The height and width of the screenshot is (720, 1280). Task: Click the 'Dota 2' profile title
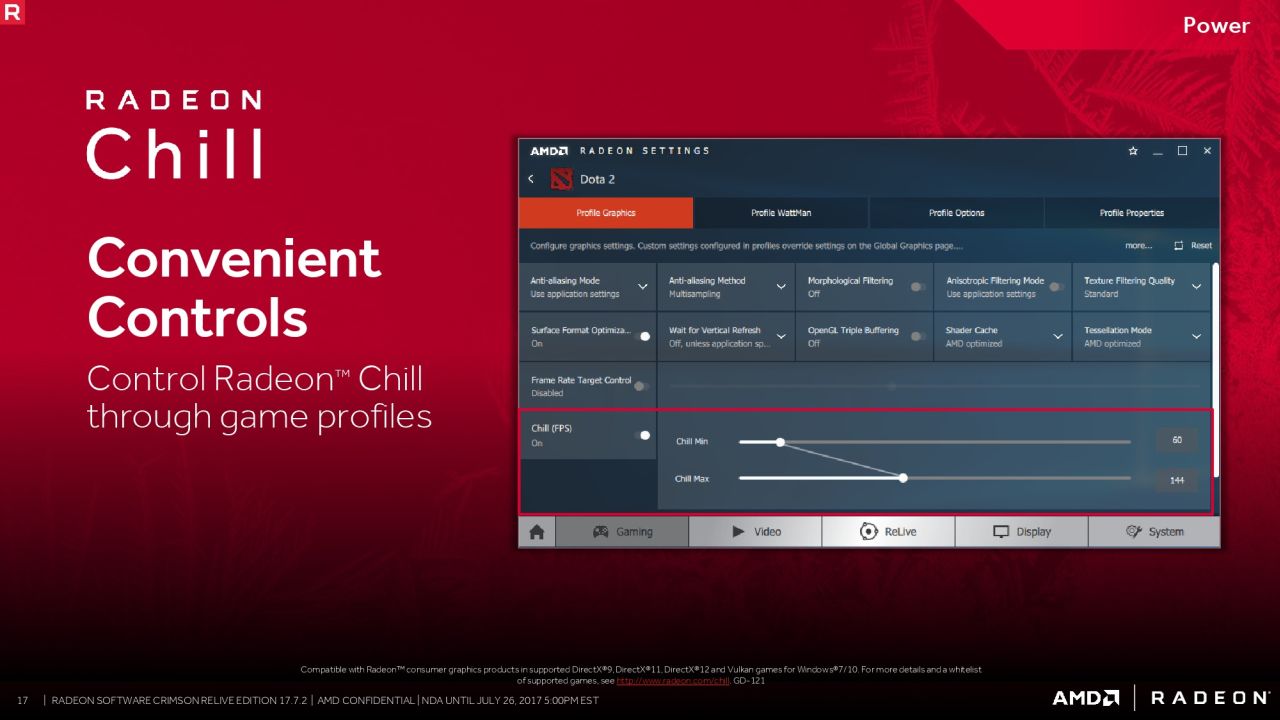click(598, 180)
